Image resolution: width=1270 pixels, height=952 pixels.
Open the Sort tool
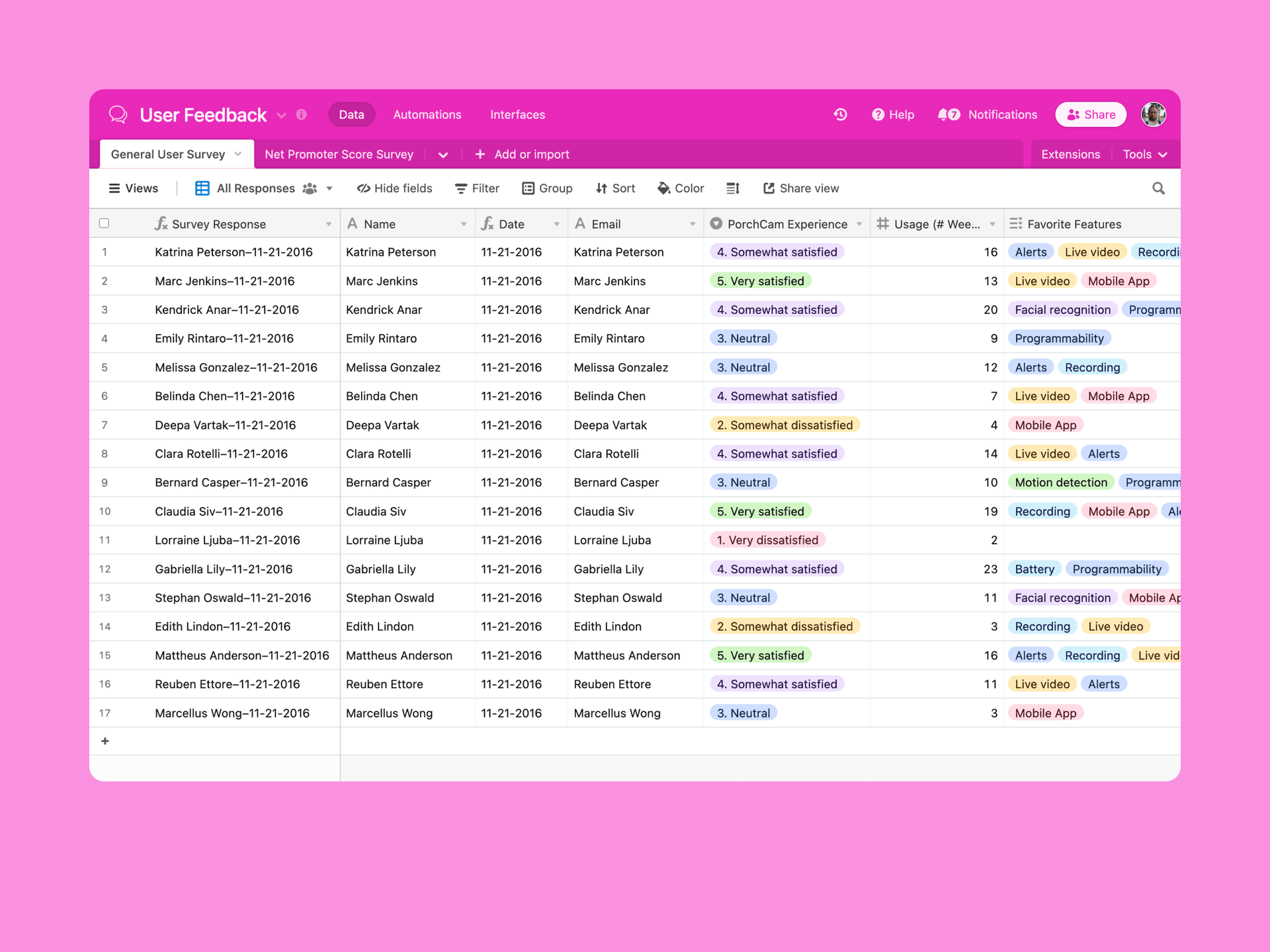615,188
